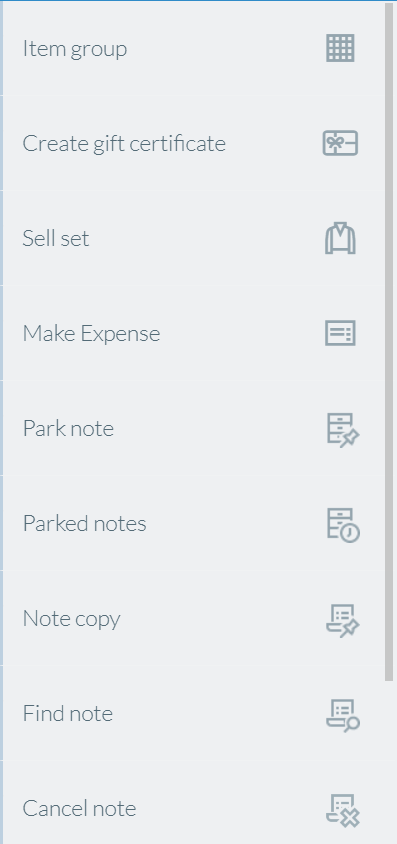The height and width of the screenshot is (844, 397).
Task: Select Create gift certificate
Action: pyautogui.click(x=194, y=143)
